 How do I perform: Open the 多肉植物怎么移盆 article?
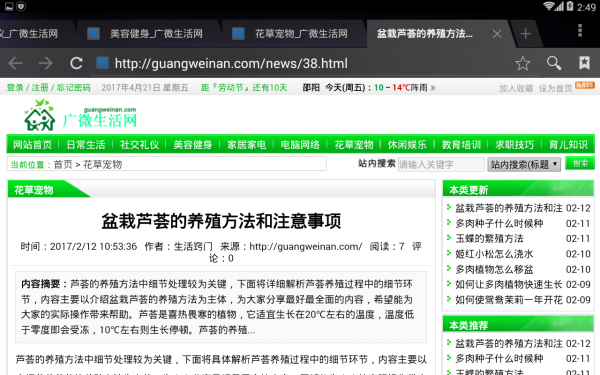pyautogui.click(x=494, y=269)
